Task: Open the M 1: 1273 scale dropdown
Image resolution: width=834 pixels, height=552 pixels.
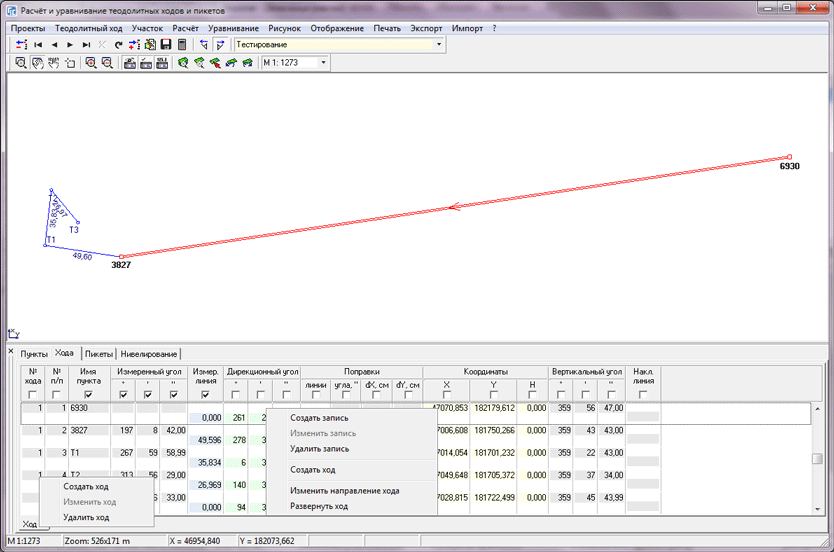Action: click(x=323, y=63)
